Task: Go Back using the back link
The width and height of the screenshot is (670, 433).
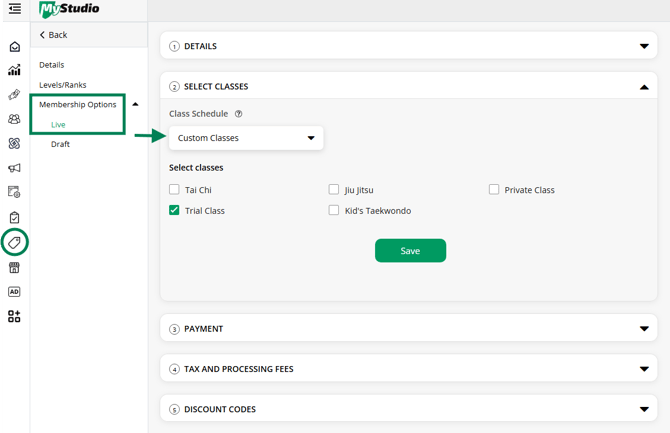Action: [x=54, y=35]
